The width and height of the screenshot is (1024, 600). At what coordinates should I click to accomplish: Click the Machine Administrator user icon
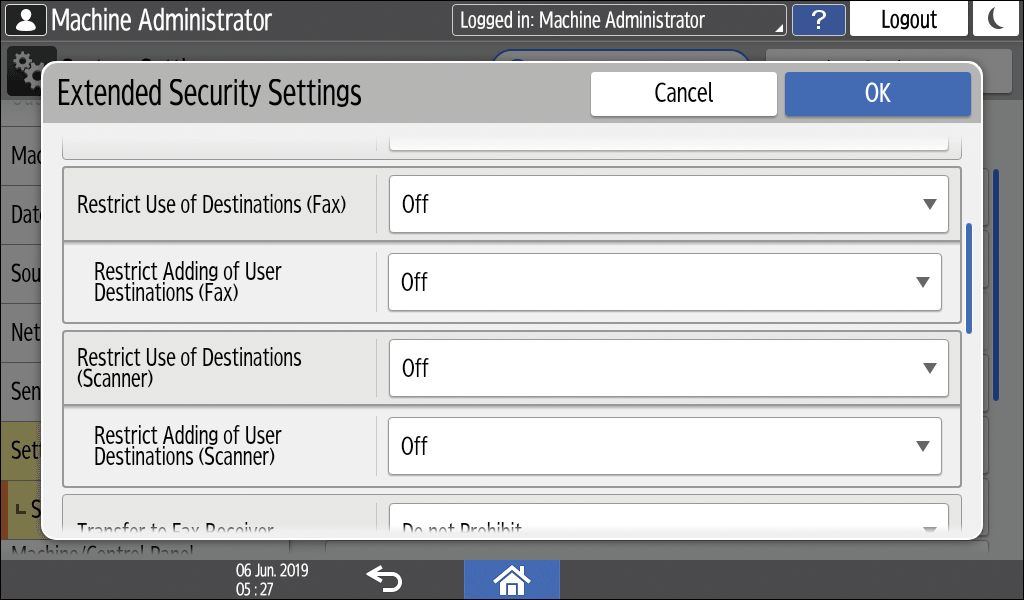pos(23,20)
